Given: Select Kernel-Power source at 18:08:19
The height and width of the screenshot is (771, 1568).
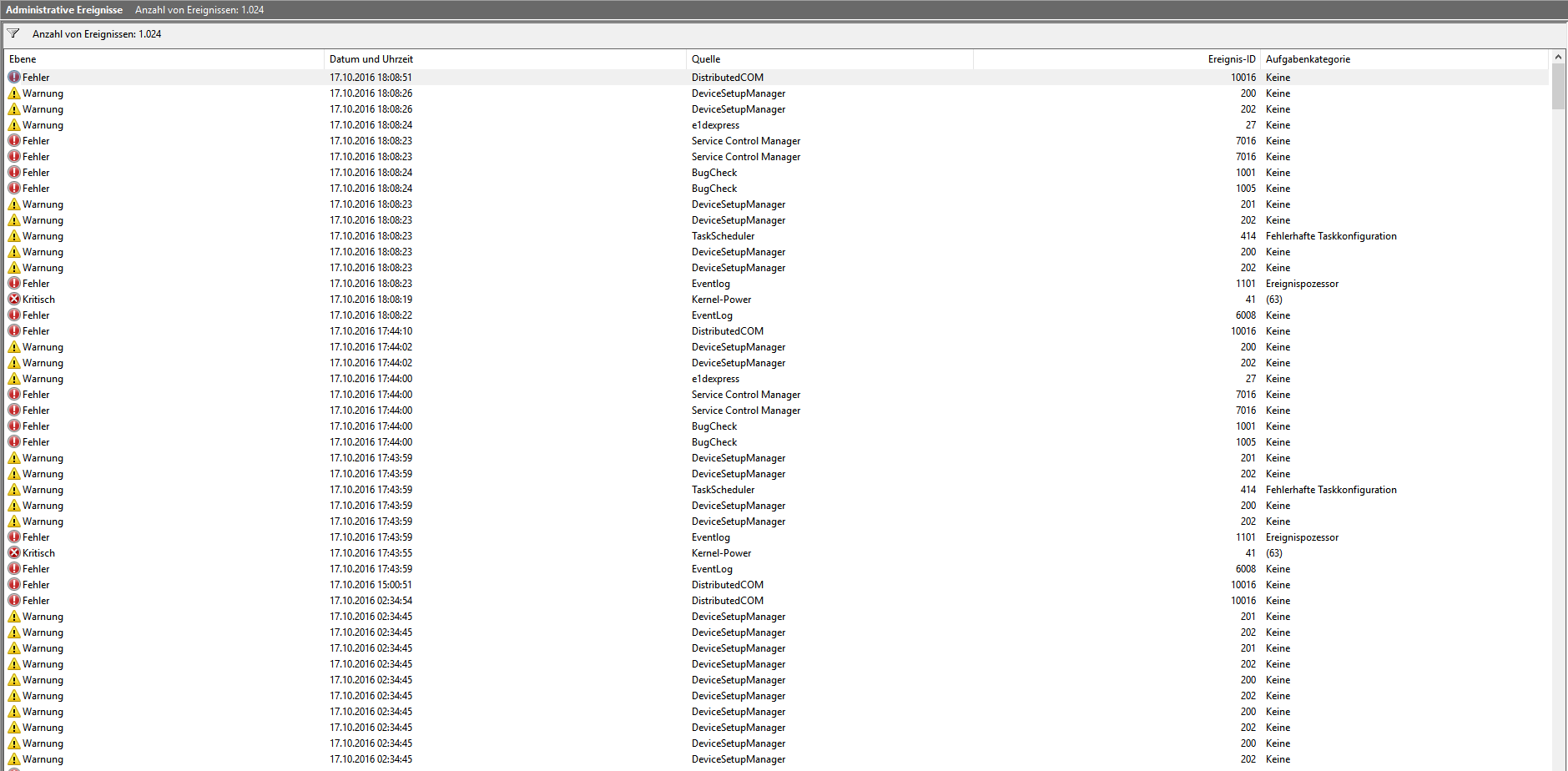Looking at the screenshot, I should point(721,299).
